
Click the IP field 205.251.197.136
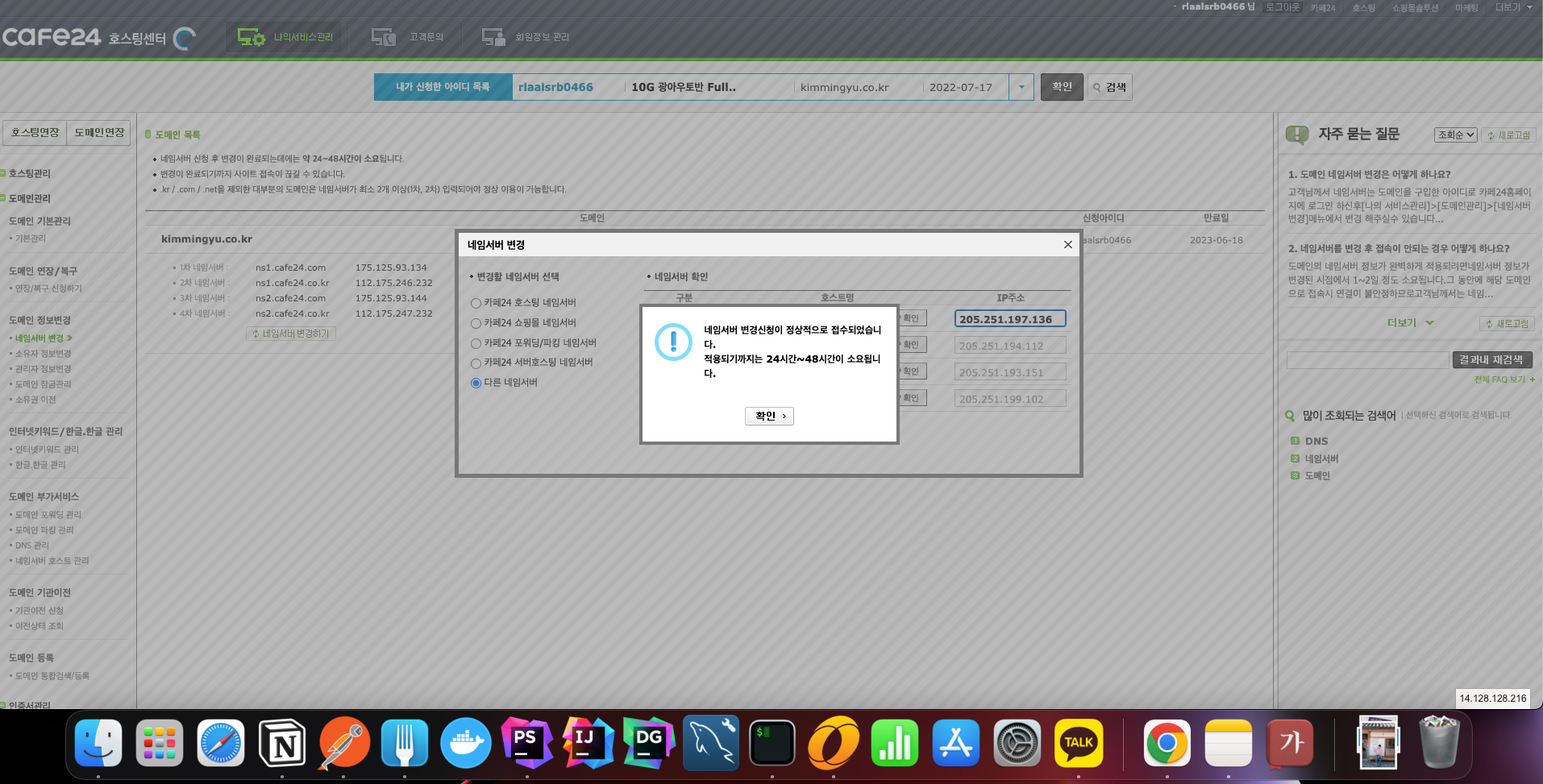point(1010,319)
